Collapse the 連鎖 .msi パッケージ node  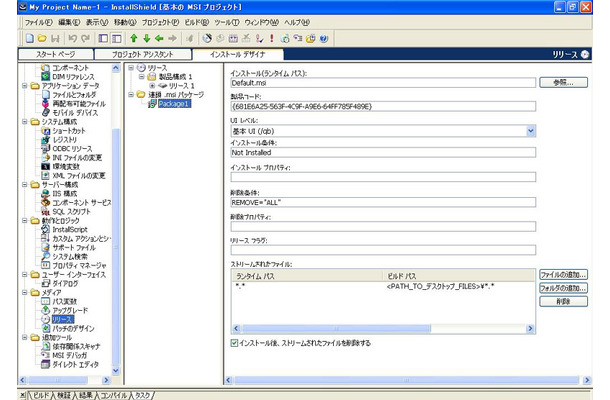pyautogui.click(x=131, y=95)
